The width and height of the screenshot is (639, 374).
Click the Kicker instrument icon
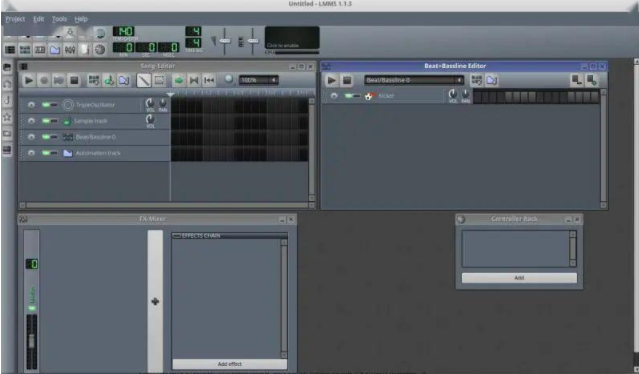[369, 96]
